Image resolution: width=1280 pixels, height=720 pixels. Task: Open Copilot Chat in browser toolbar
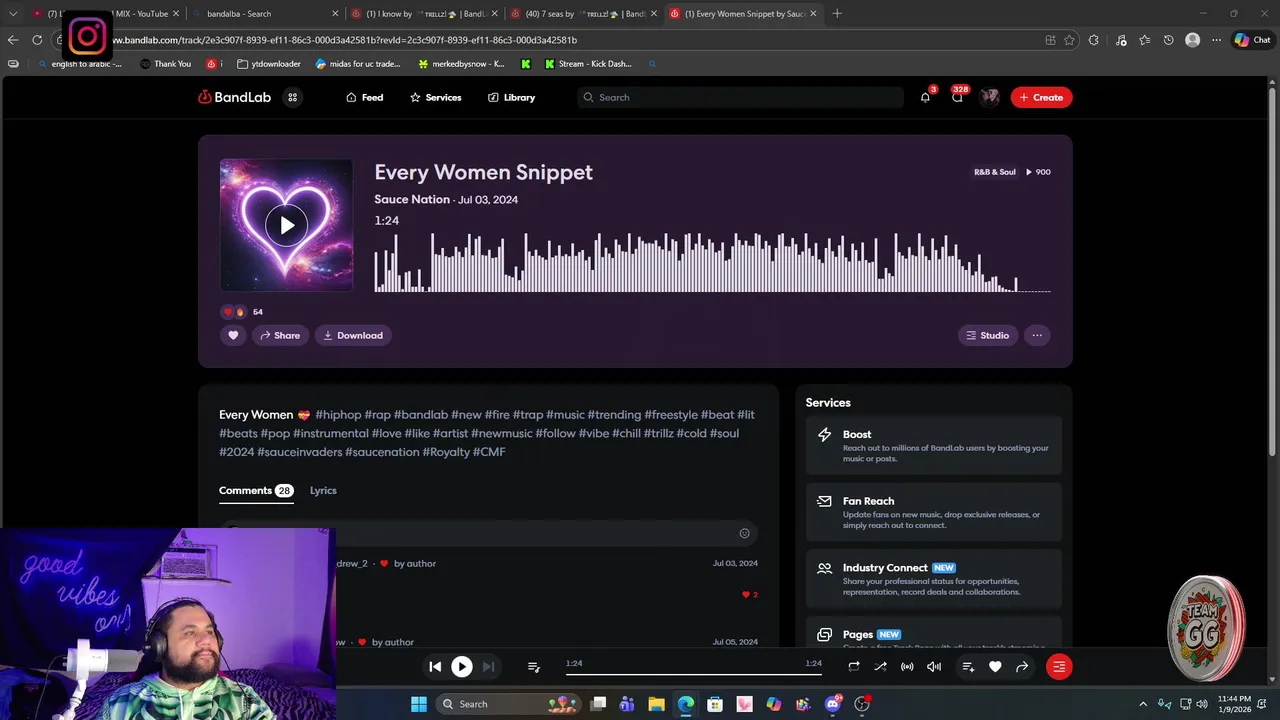[x=1252, y=40]
